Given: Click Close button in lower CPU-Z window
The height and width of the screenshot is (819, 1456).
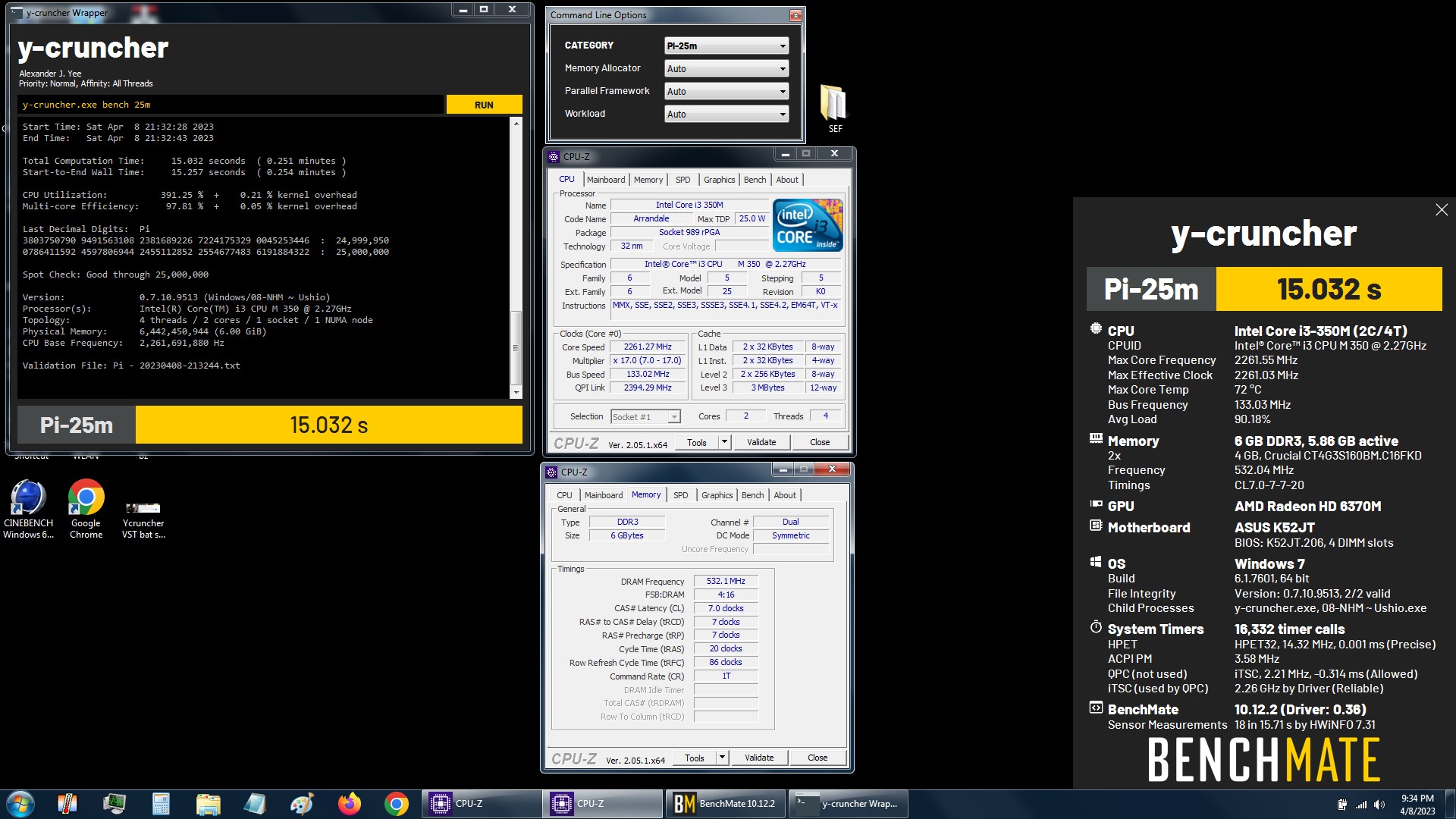Looking at the screenshot, I should 817,758.
